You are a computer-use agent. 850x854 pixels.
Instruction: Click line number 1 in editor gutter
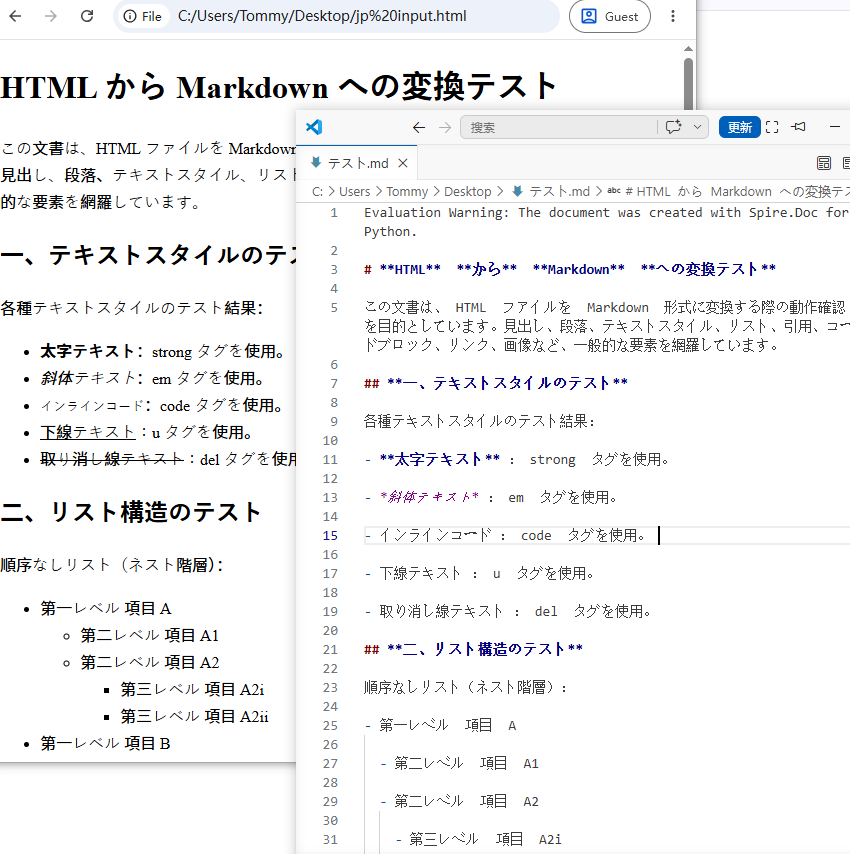pyautogui.click(x=334, y=213)
